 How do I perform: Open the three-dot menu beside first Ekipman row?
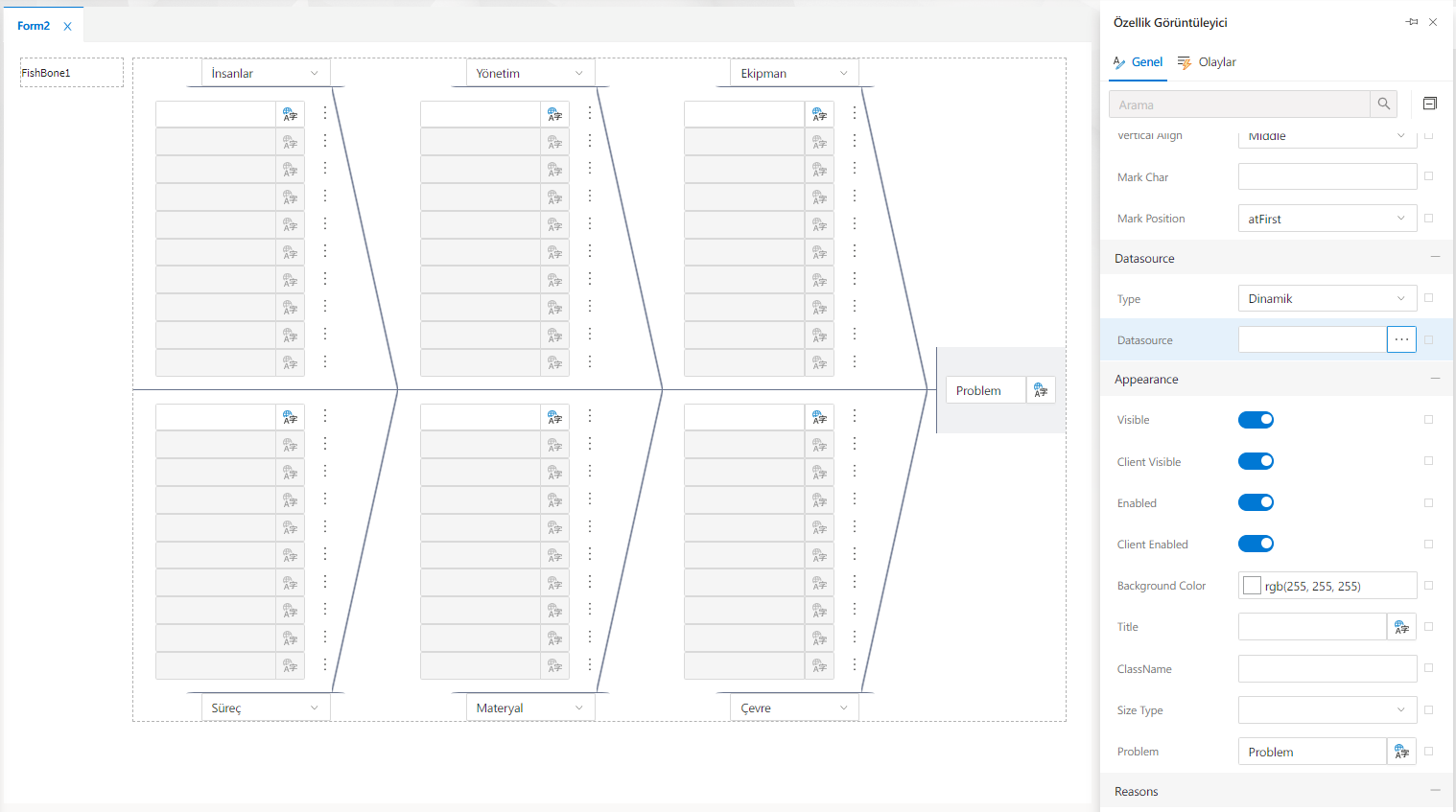pos(855,113)
